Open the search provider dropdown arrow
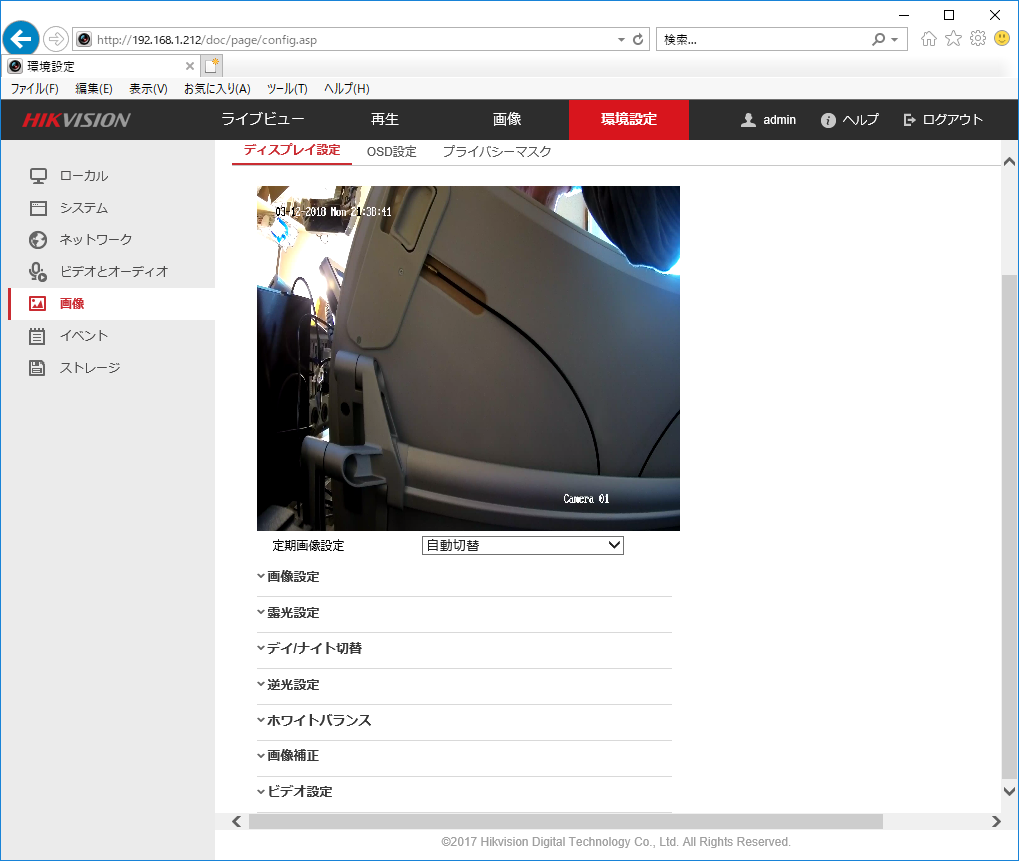 [895, 40]
